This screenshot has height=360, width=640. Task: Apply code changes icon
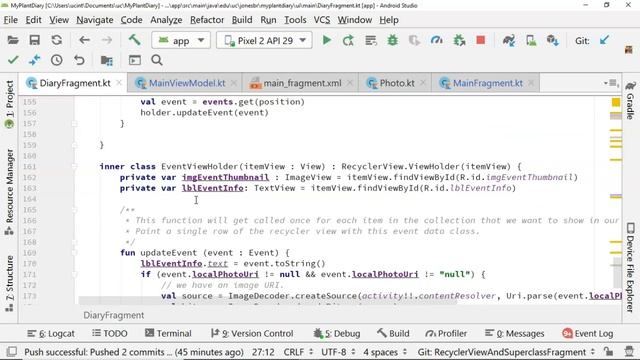[371, 40]
